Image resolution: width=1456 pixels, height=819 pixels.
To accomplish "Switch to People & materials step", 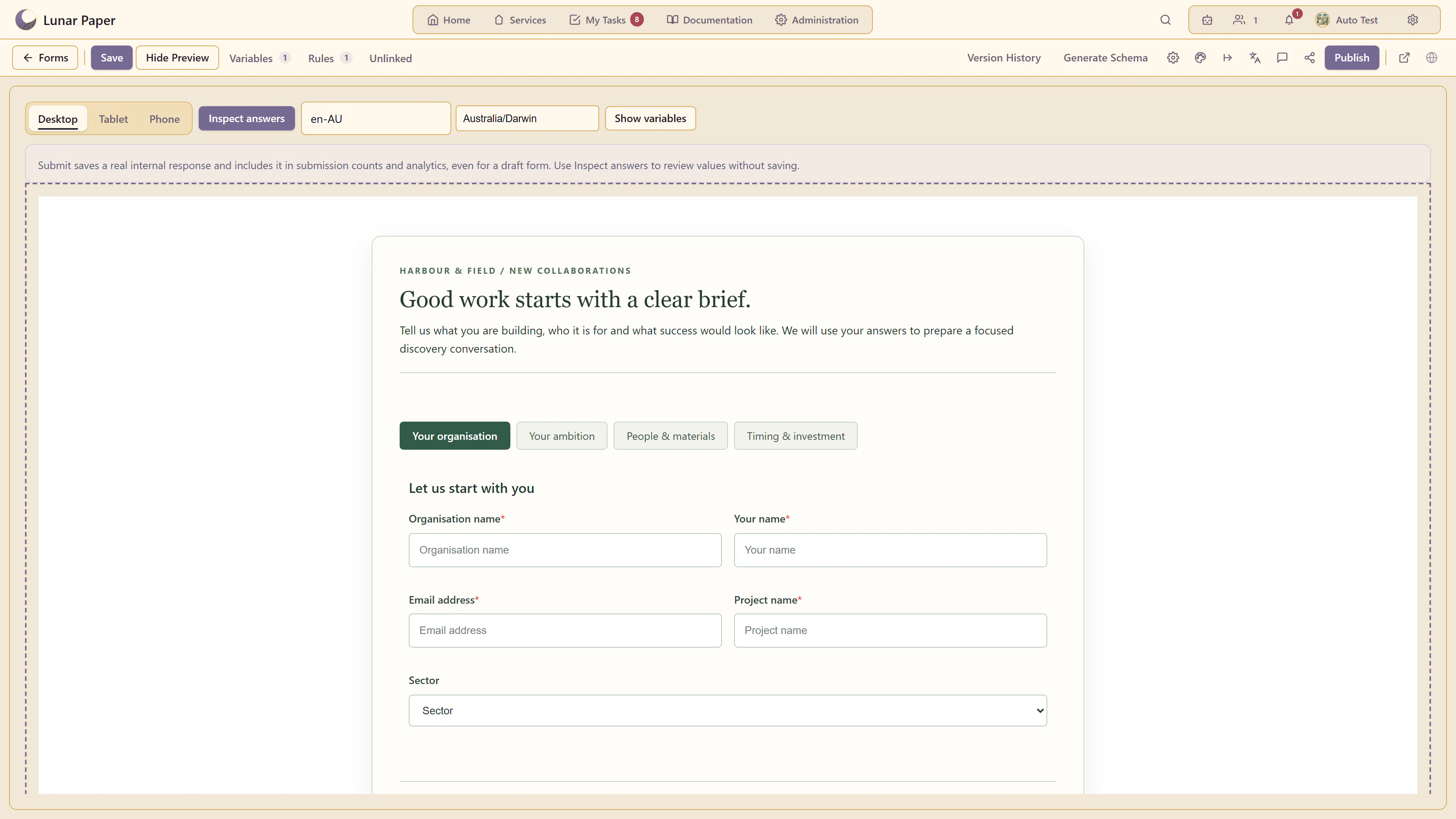I will point(670,436).
